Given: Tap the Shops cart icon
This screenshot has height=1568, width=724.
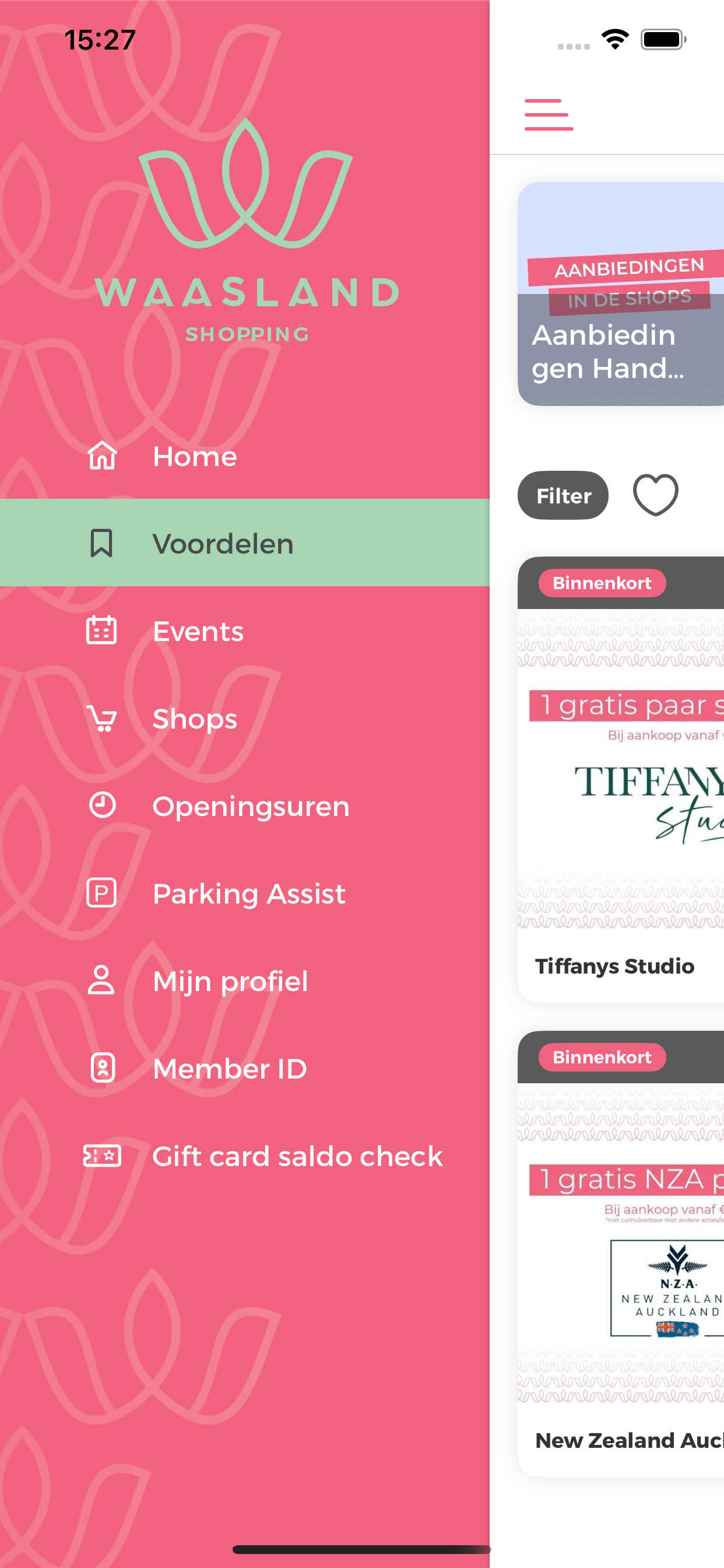Looking at the screenshot, I should click(101, 718).
